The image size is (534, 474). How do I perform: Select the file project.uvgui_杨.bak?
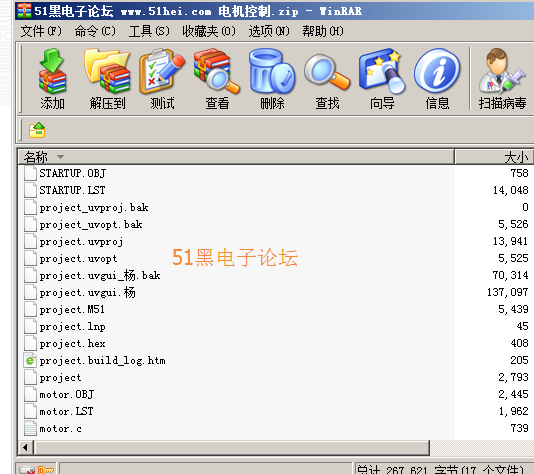click(x=100, y=275)
